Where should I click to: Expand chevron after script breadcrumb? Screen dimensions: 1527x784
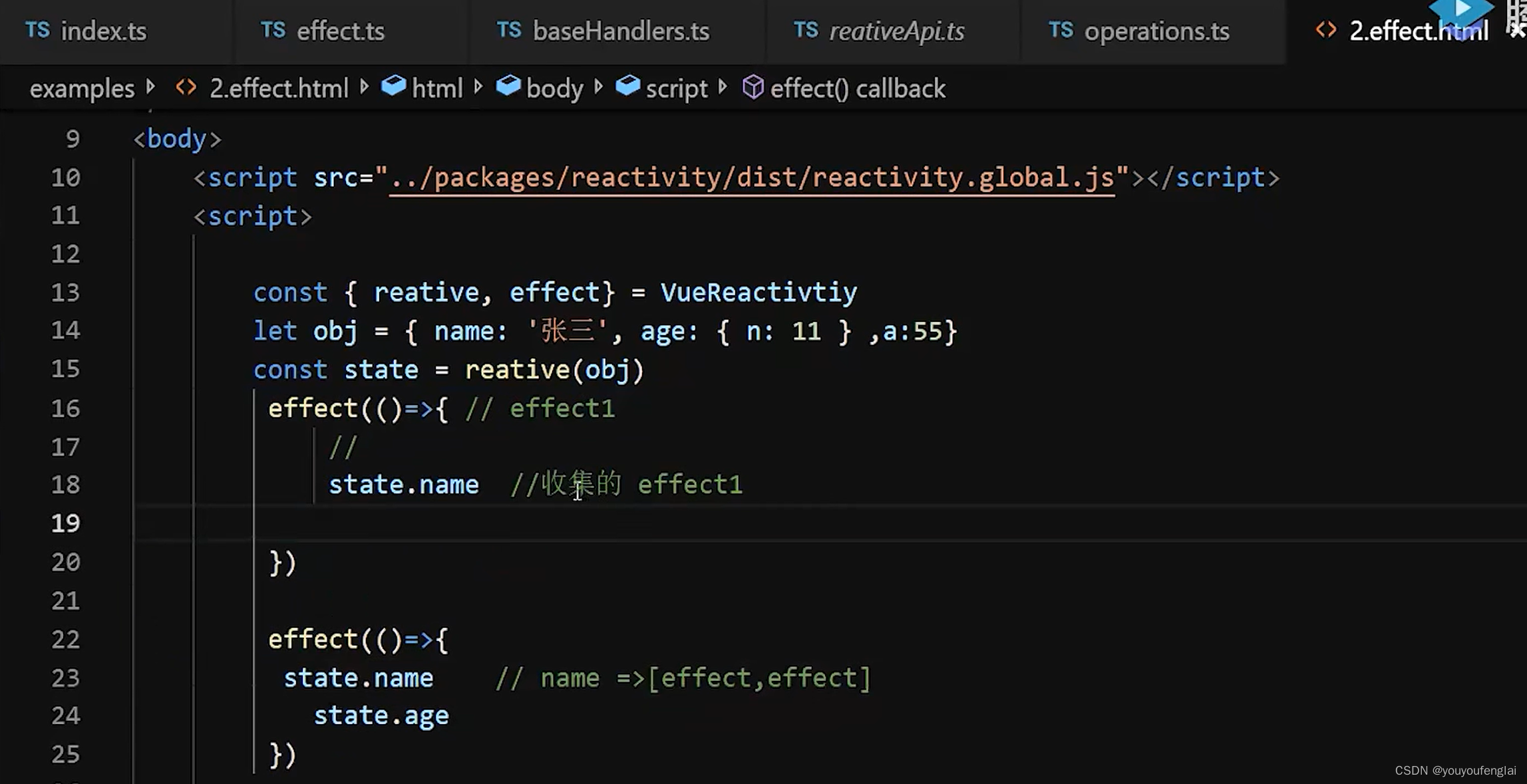point(723,87)
